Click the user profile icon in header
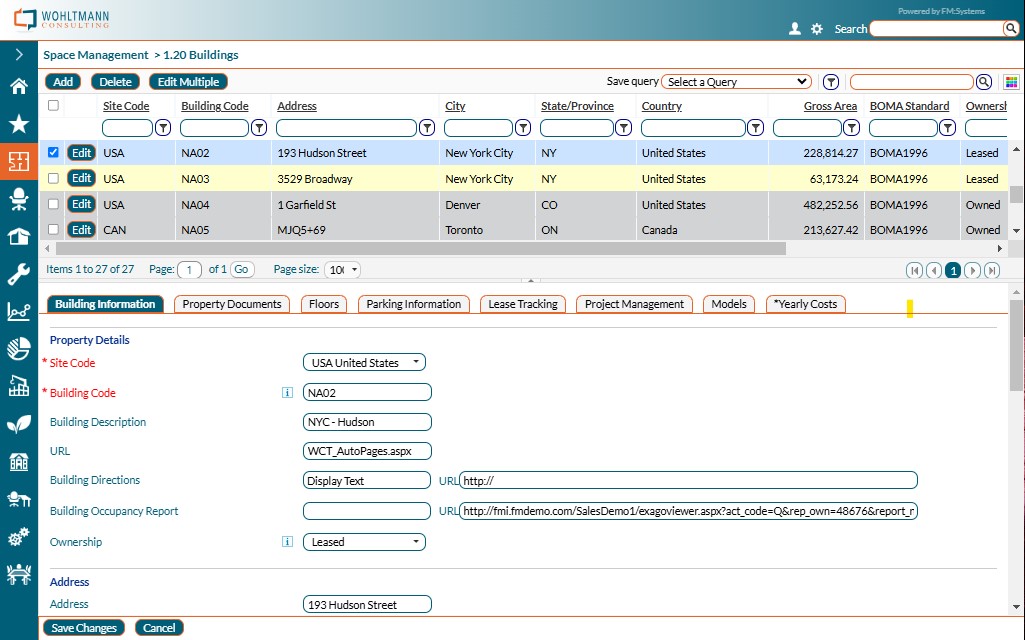1025x640 pixels. pyautogui.click(x=795, y=29)
